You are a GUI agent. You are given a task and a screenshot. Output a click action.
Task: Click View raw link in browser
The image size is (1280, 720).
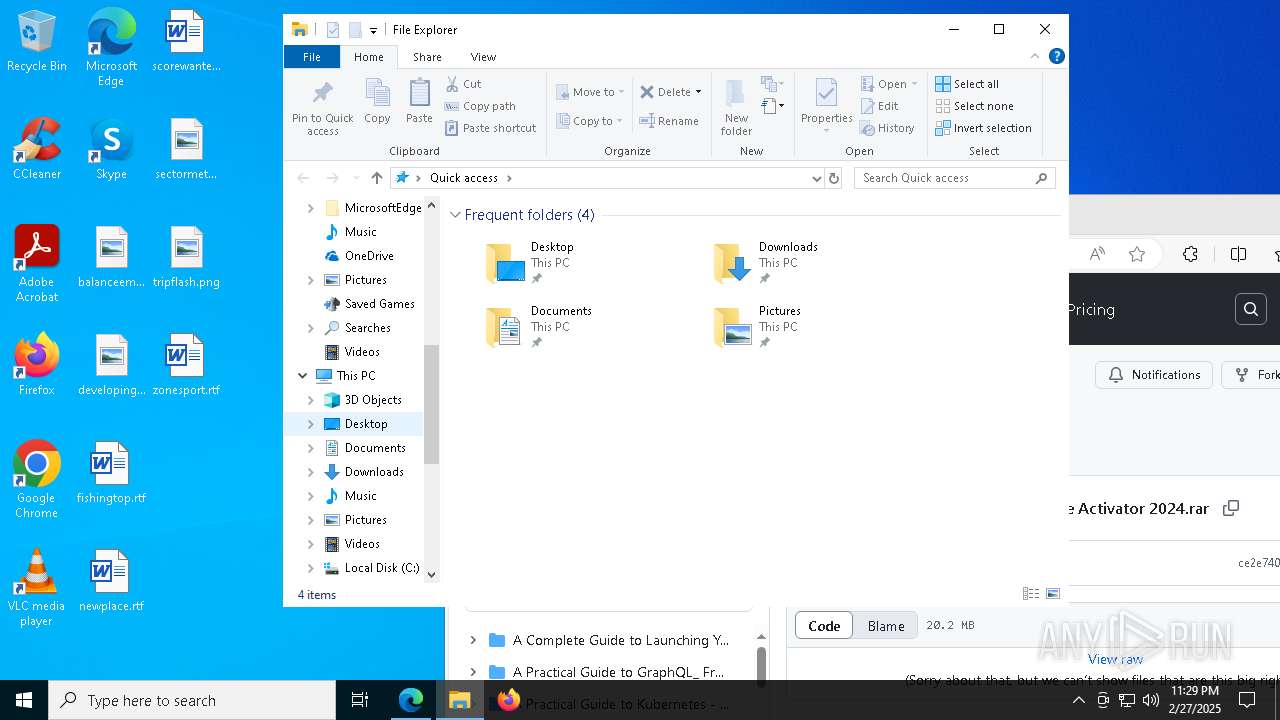pyautogui.click(x=1115, y=659)
